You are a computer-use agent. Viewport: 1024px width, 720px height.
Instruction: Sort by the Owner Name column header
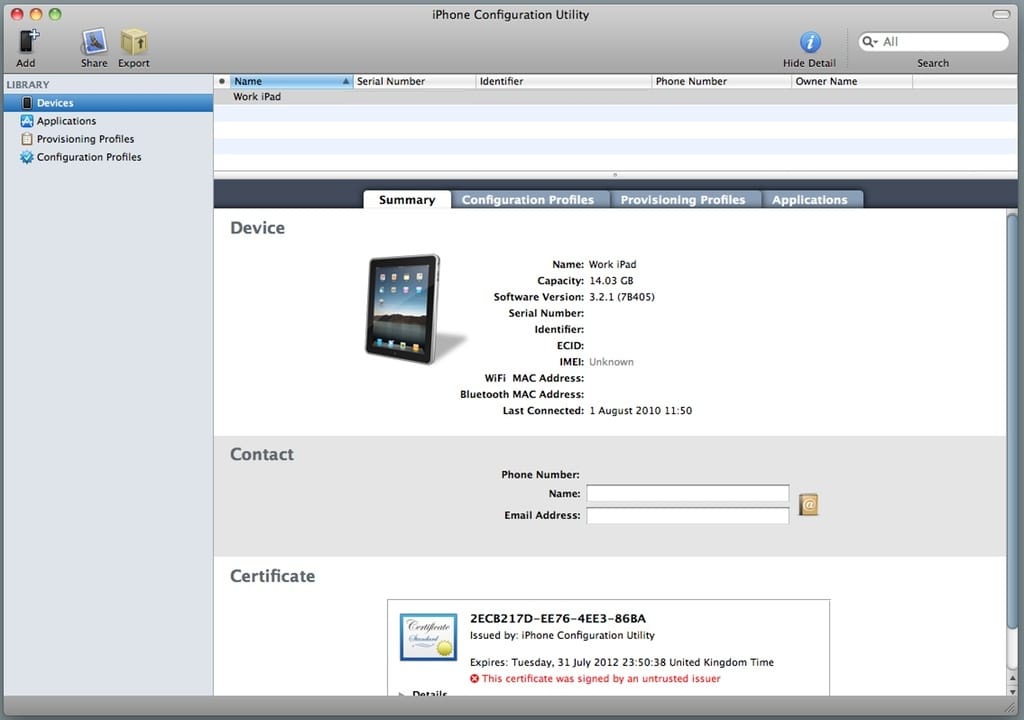click(852, 81)
